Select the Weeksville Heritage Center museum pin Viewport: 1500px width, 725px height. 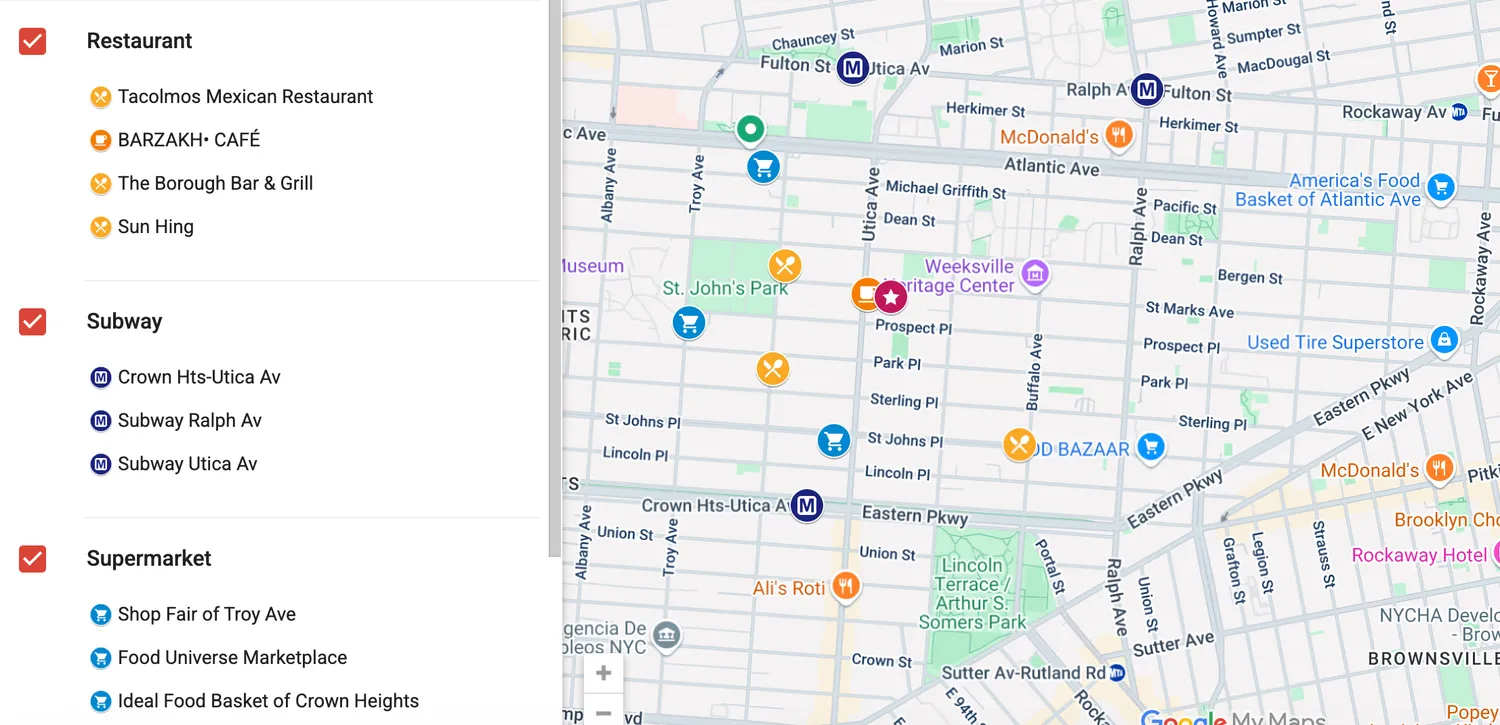pos(1035,273)
